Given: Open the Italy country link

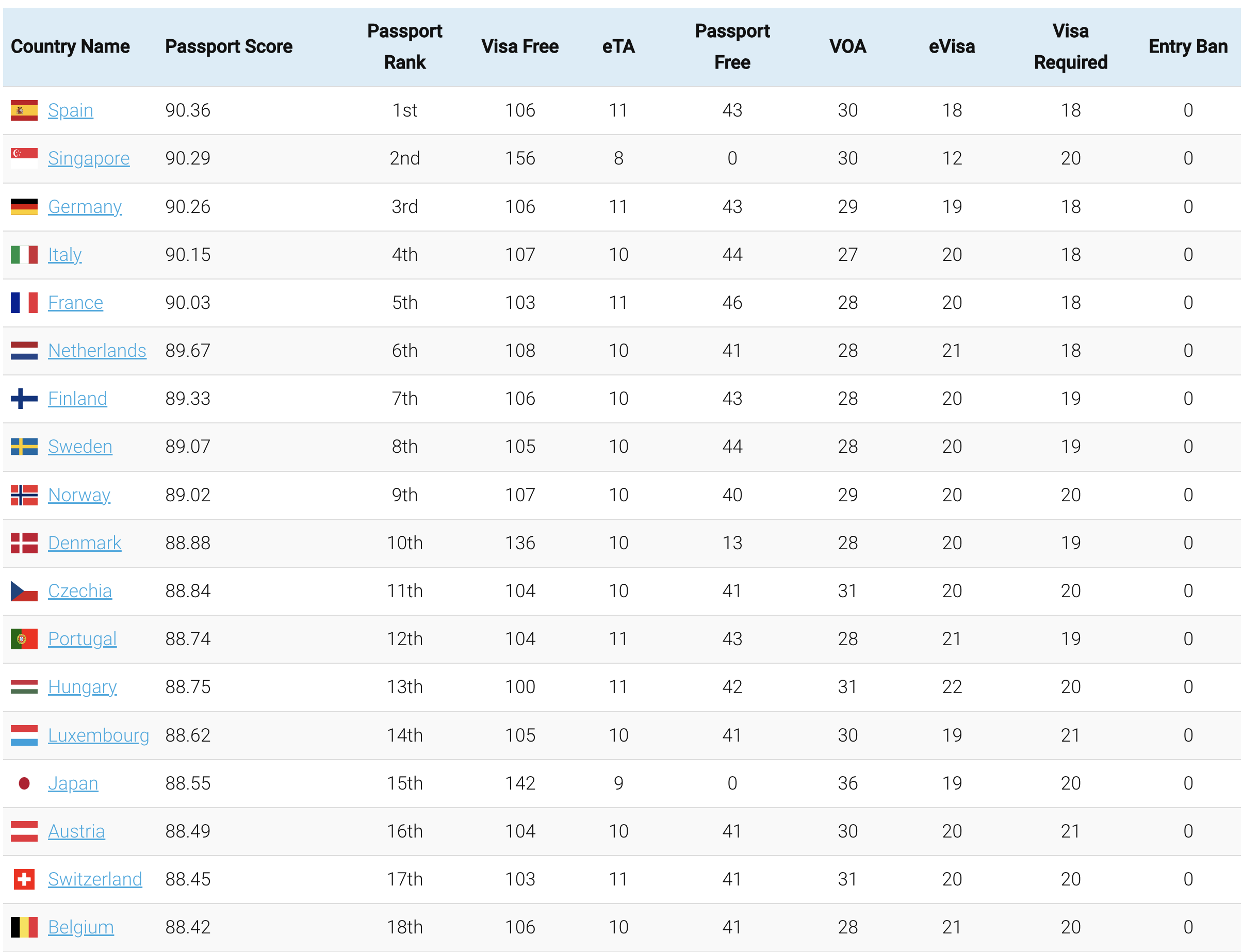Looking at the screenshot, I should tap(64, 254).
